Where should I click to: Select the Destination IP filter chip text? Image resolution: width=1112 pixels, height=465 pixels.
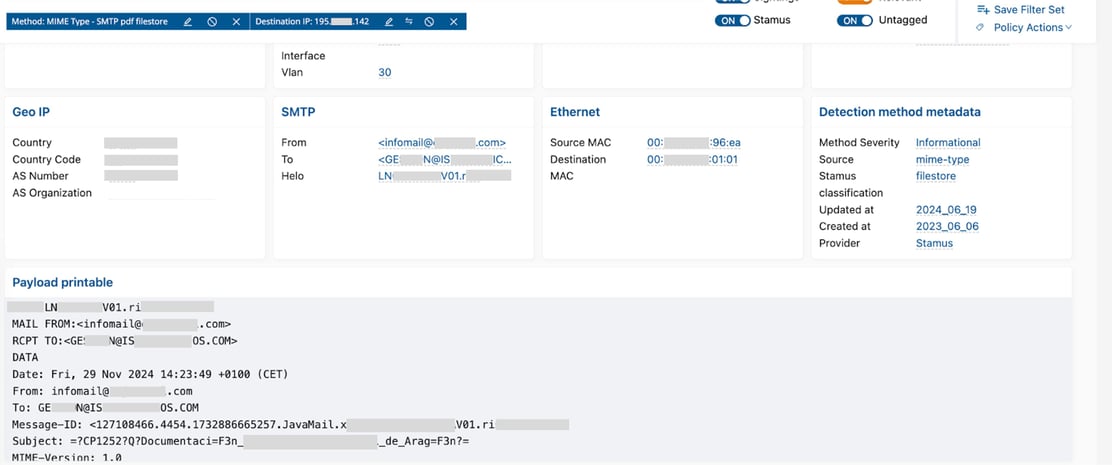(312, 22)
